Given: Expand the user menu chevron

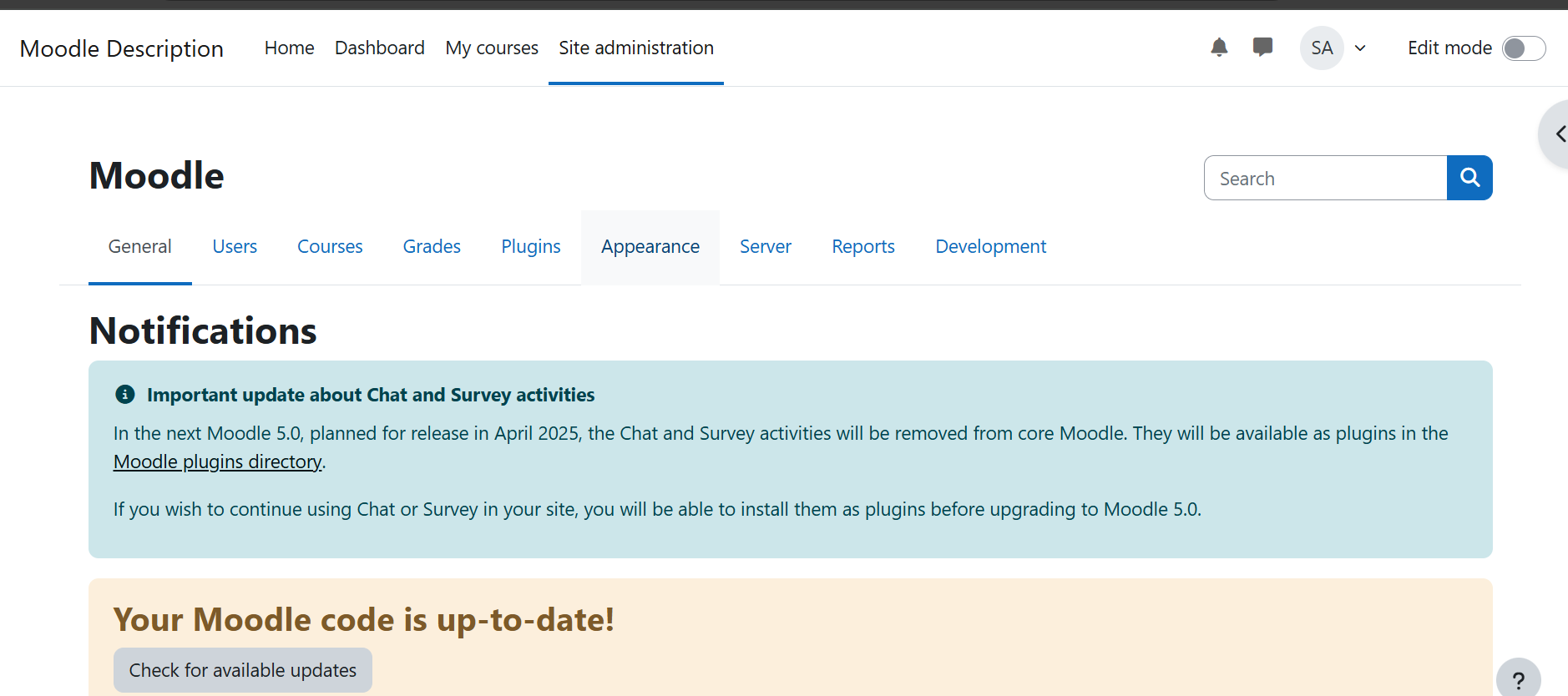Looking at the screenshot, I should pyautogui.click(x=1360, y=48).
